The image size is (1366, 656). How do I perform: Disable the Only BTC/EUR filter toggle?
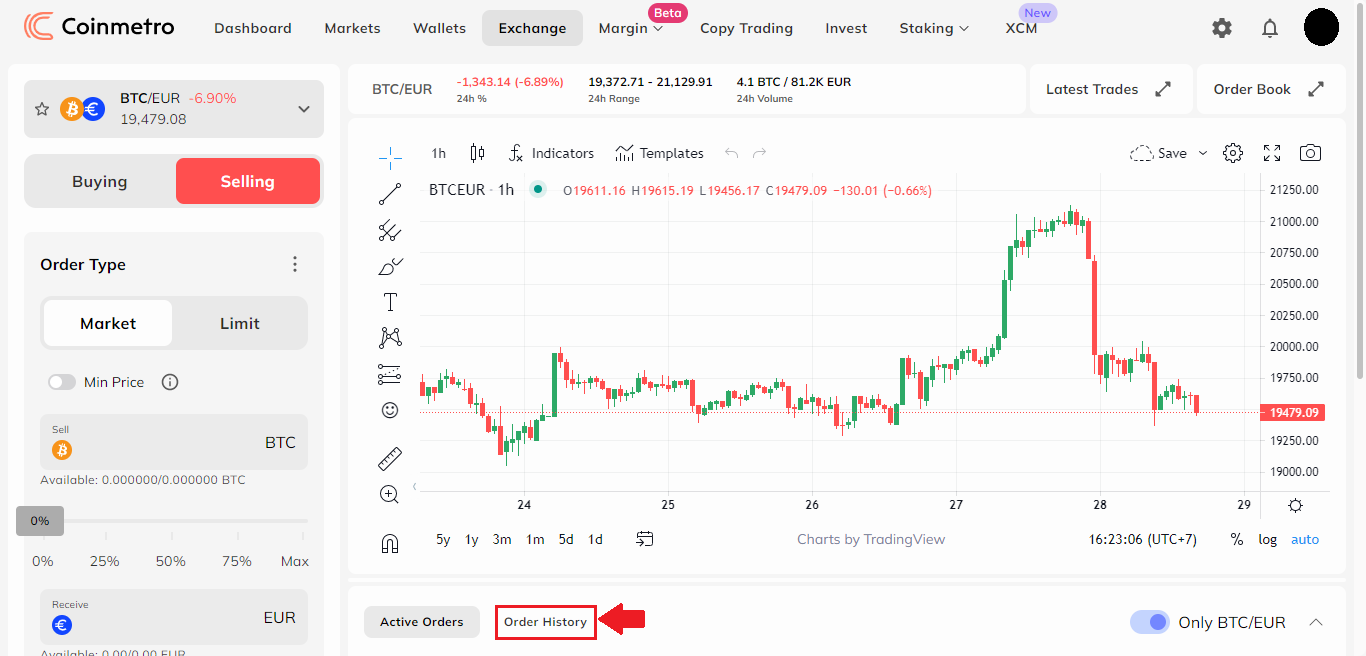tap(1150, 621)
